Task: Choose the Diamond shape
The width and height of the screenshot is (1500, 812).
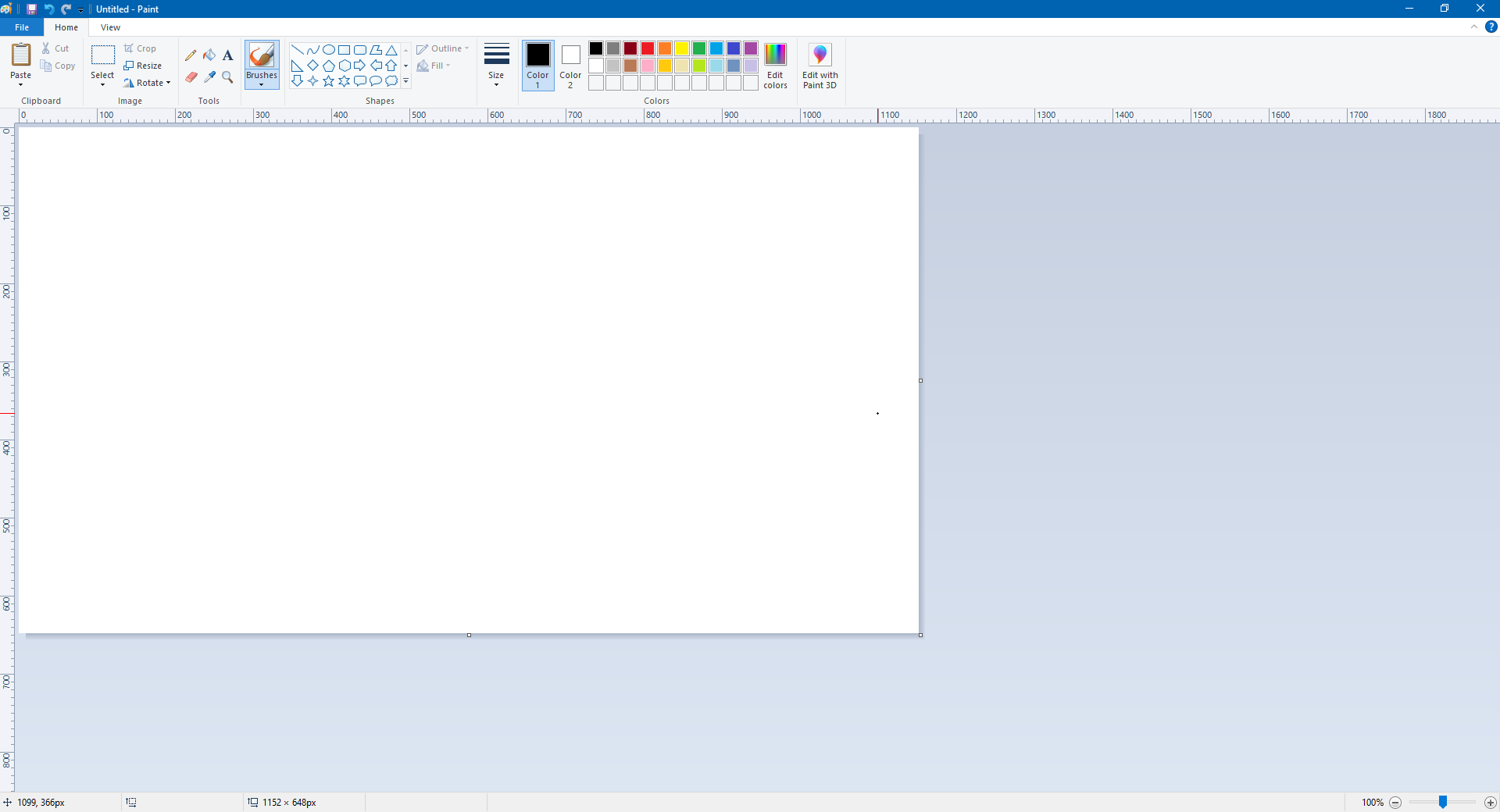Action: click(312, 66)
